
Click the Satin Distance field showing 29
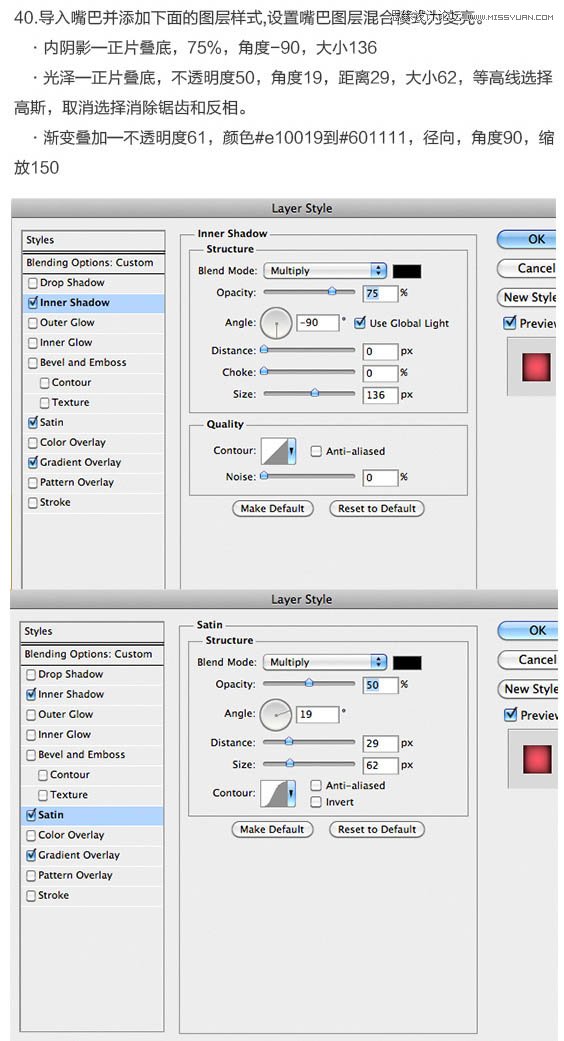[x=380, y=744]
